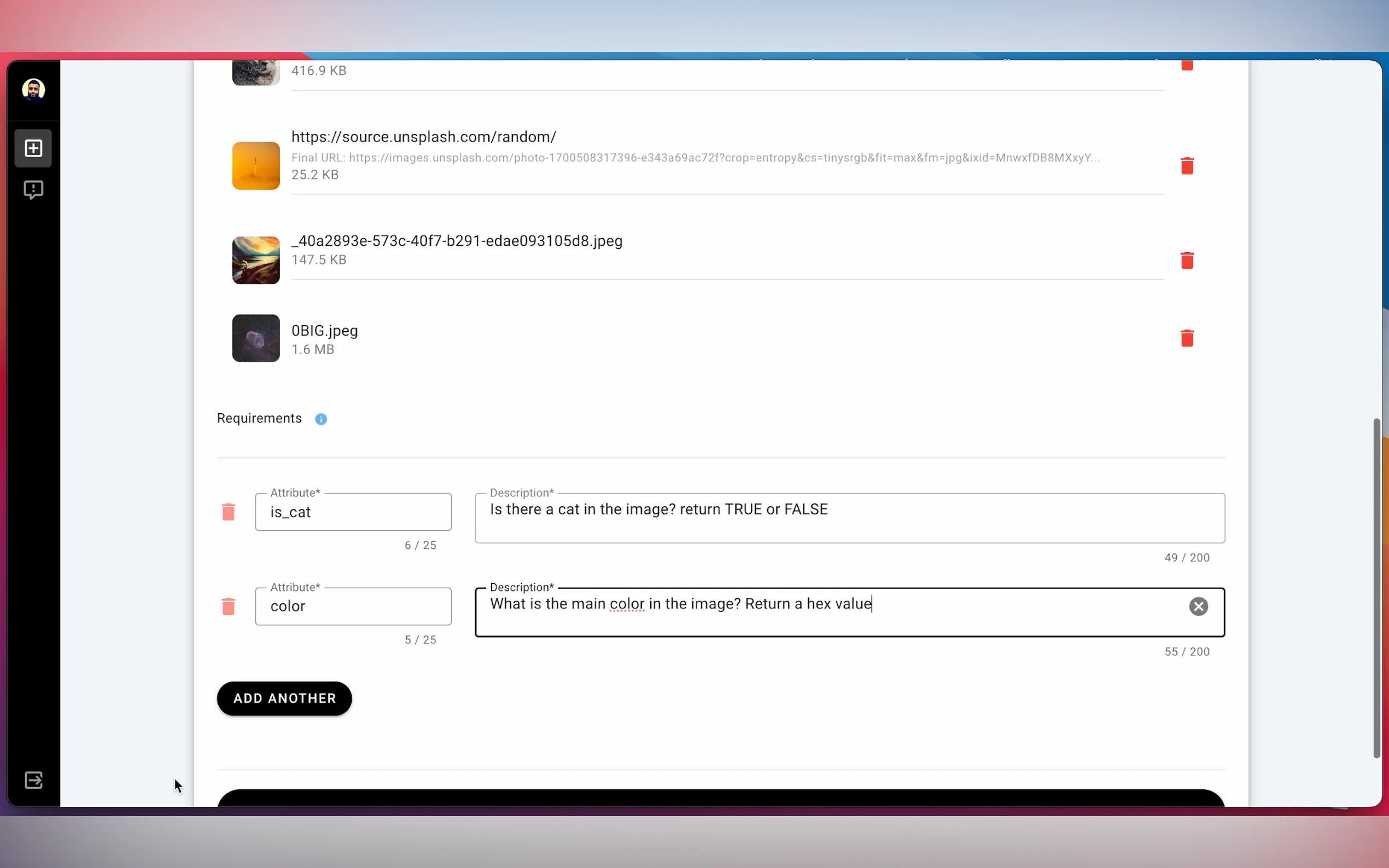The image size is (1389, 868).
Task: Delete the color requirement row
Action: tap(228, 606)
